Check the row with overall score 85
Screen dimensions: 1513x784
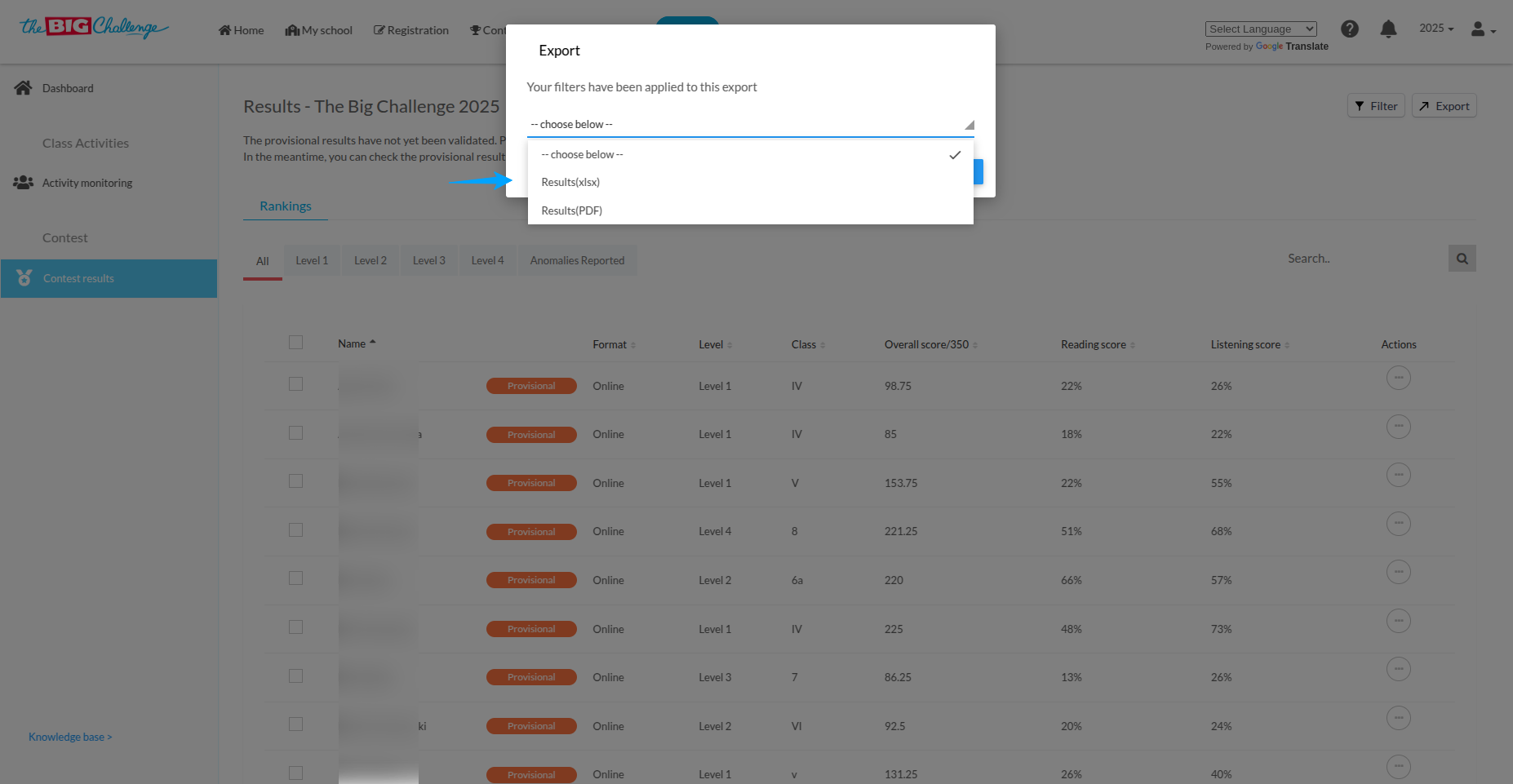point(295,433)
